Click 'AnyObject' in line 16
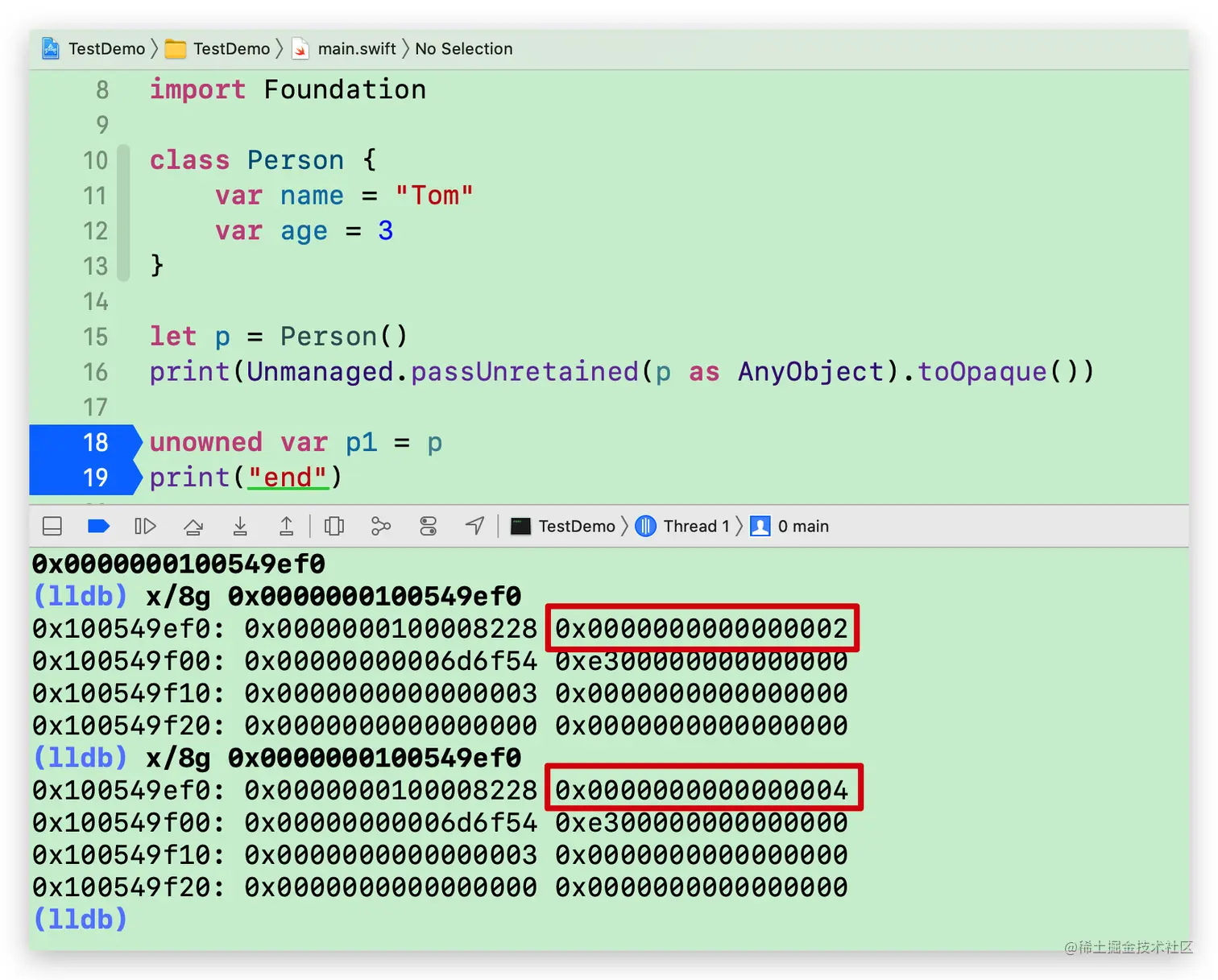Screen dimensions: 1218x980 [810, 372]
